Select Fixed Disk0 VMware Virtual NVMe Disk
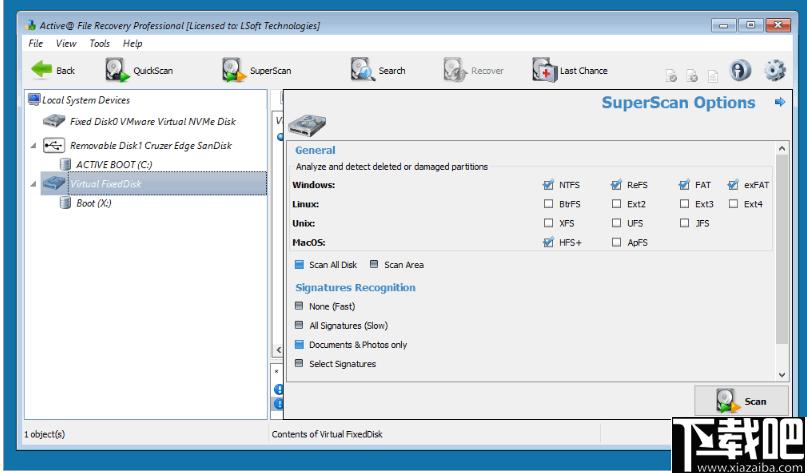807x473 pixels. click(153, 121)
